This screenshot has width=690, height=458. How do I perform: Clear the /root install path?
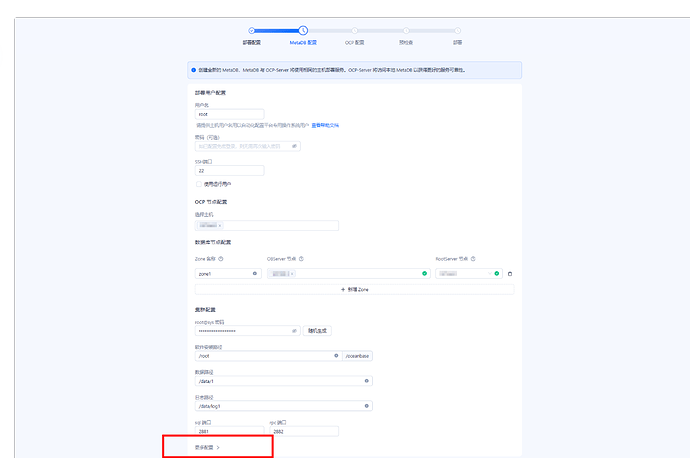tap(336, 355)
